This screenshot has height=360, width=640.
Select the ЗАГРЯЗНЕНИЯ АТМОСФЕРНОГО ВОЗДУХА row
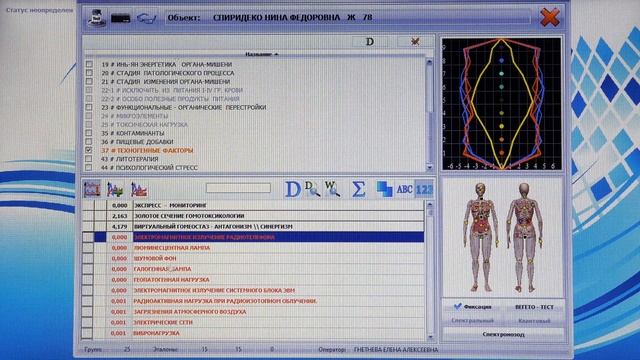pos(253,311)
